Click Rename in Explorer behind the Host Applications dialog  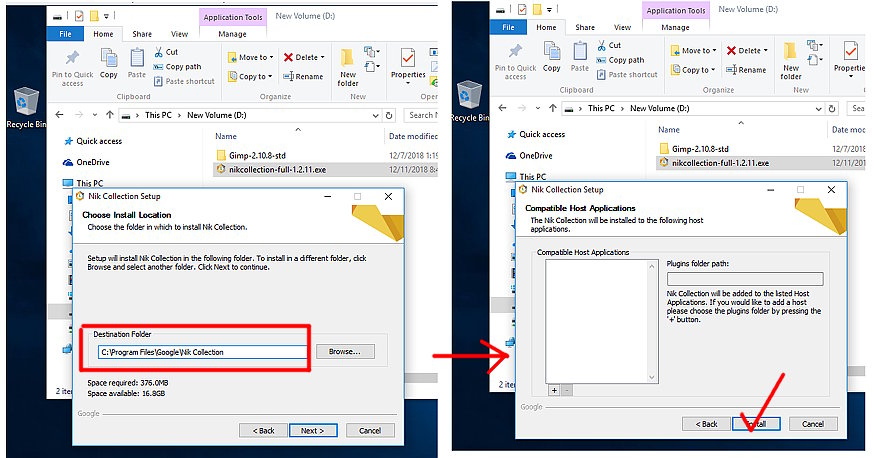click(746, 70)
